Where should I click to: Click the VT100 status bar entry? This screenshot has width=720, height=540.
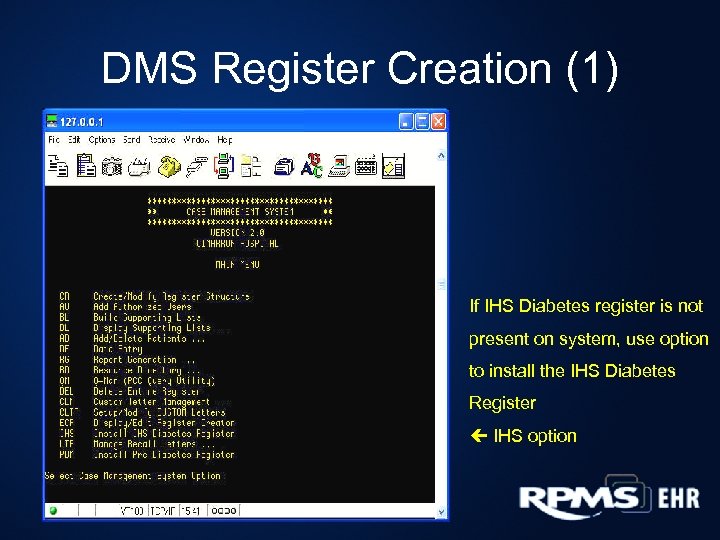coord(131,511)
